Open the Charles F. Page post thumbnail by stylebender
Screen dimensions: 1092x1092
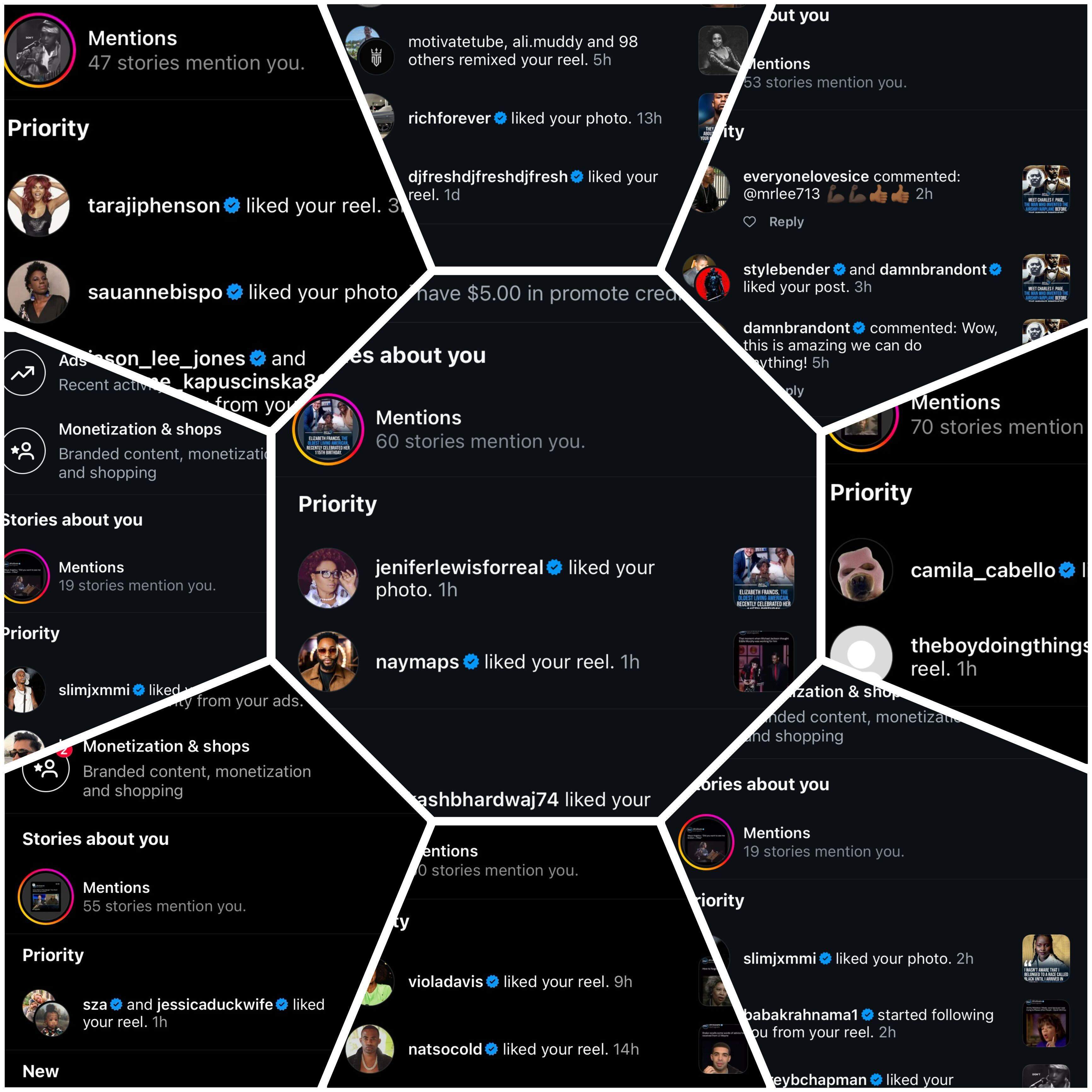(x=1046, y=278)
